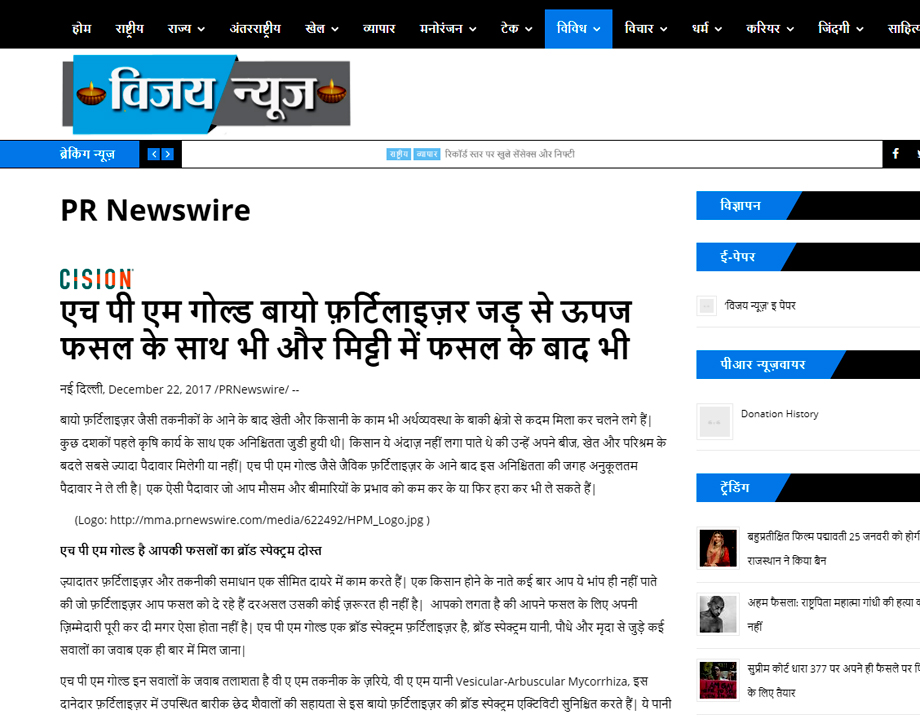Click the CISION logo
Screen dimensions: 920x717
[96, 279]
